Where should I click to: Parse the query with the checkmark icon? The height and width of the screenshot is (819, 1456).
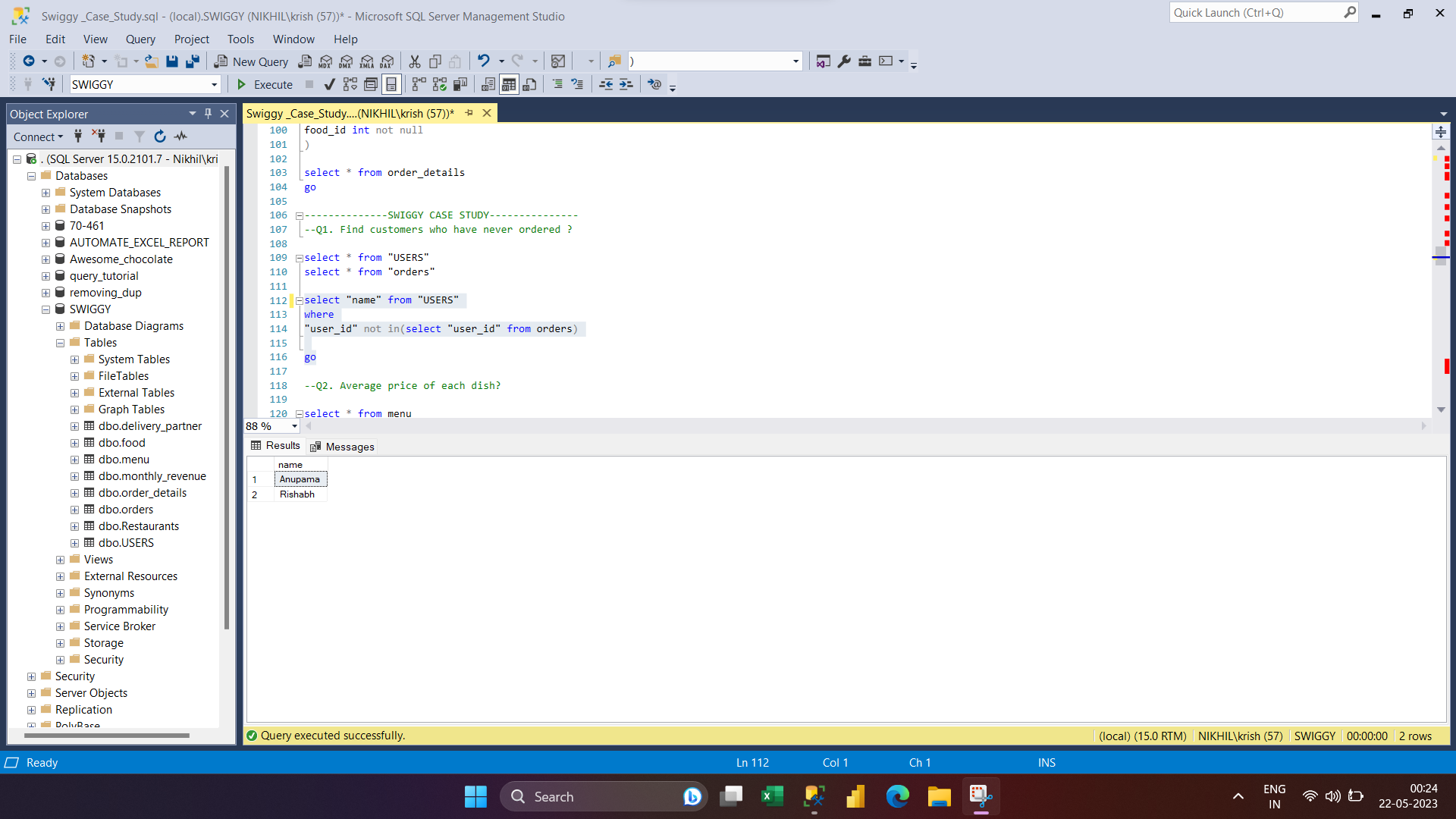pos(329,84)
